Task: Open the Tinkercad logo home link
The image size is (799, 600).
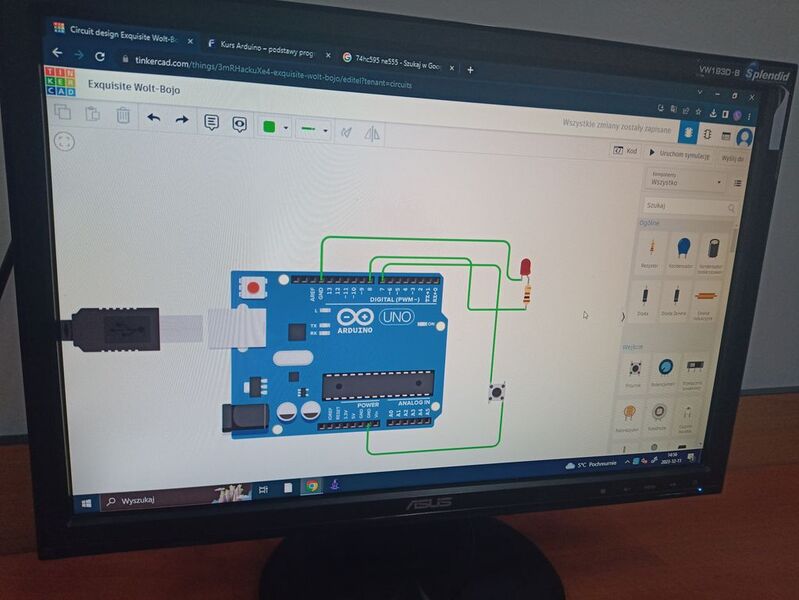Action: click(x=60, y=81)
